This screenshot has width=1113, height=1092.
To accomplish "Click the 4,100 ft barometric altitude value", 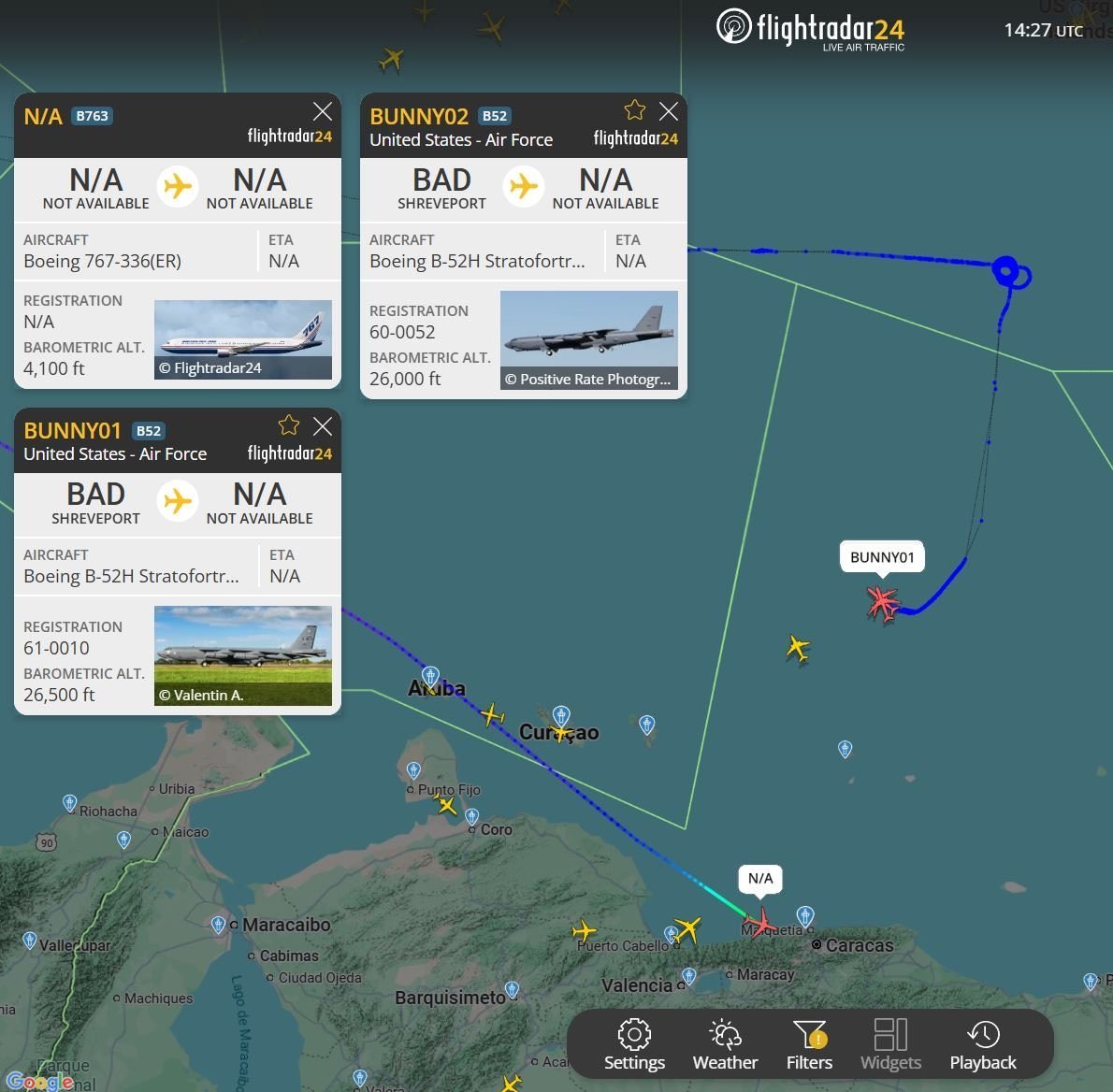I will (54, 368).
